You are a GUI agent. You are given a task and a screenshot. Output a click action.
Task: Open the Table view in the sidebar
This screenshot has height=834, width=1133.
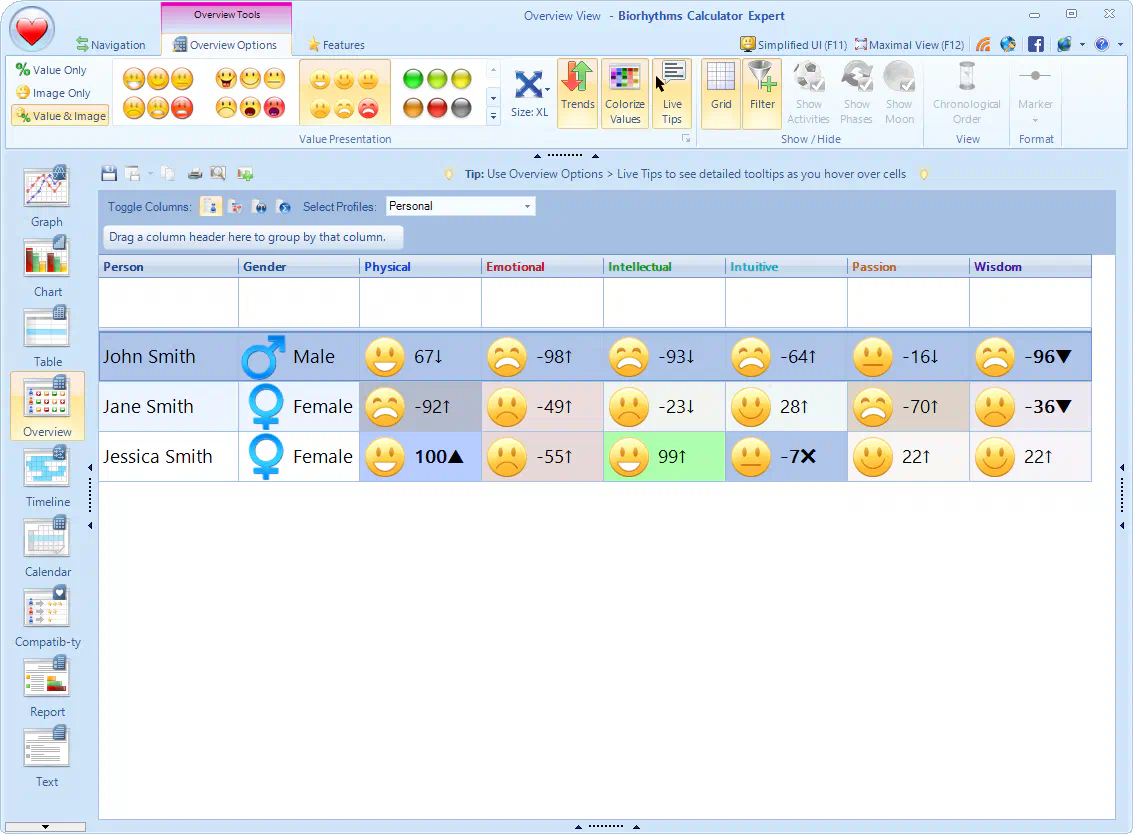47,337
